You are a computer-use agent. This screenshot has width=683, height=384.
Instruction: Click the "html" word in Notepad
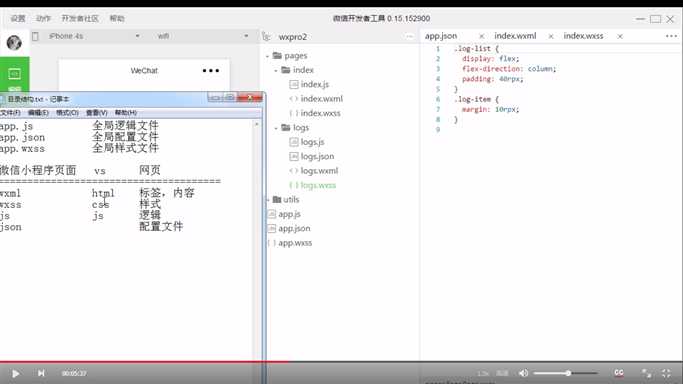click(x=103, y=193)
